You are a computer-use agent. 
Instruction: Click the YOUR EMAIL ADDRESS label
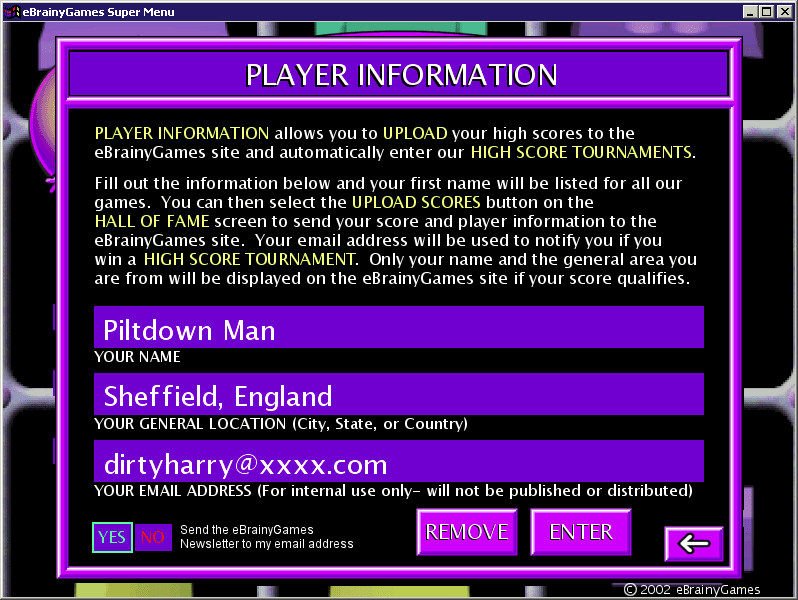[393, 491]
